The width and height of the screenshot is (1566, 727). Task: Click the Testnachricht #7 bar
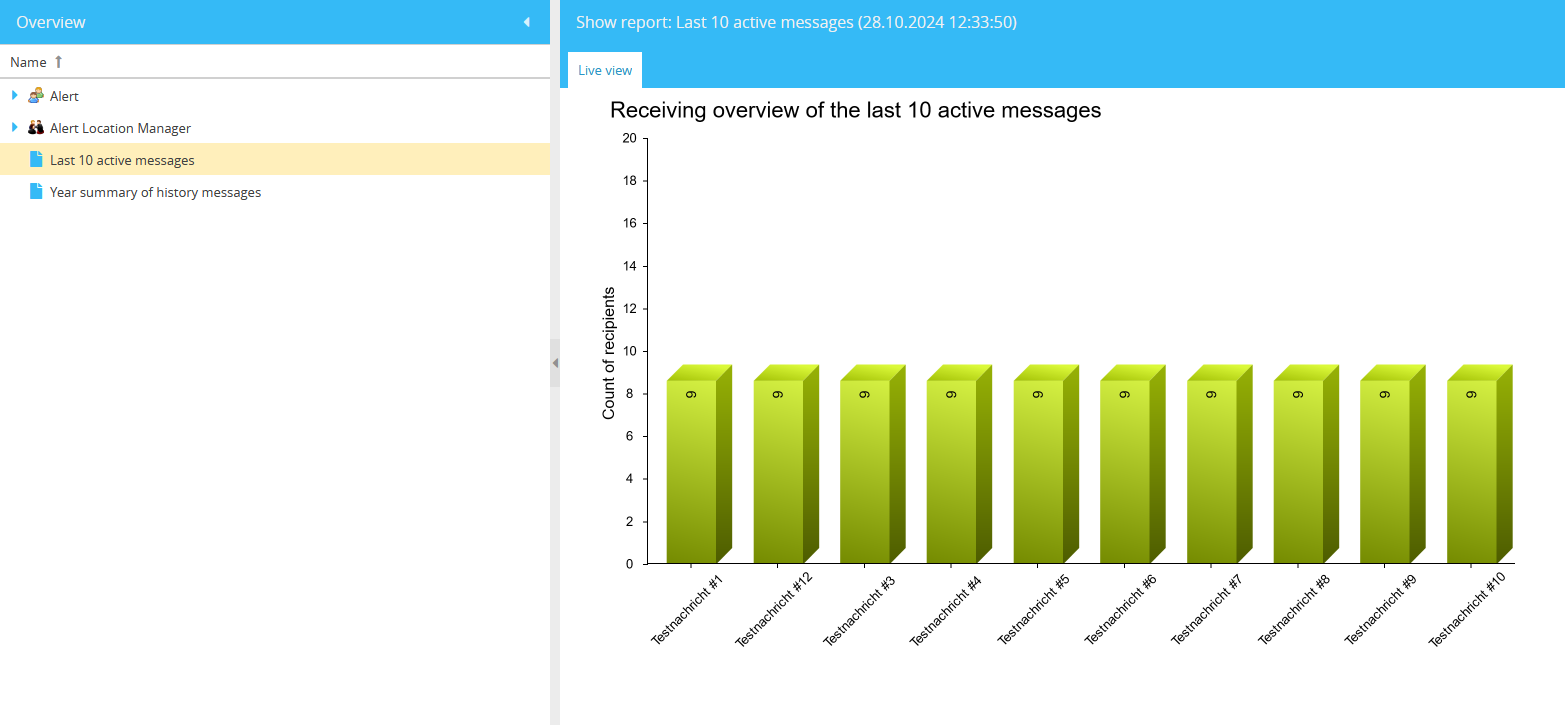[1219, 464]
